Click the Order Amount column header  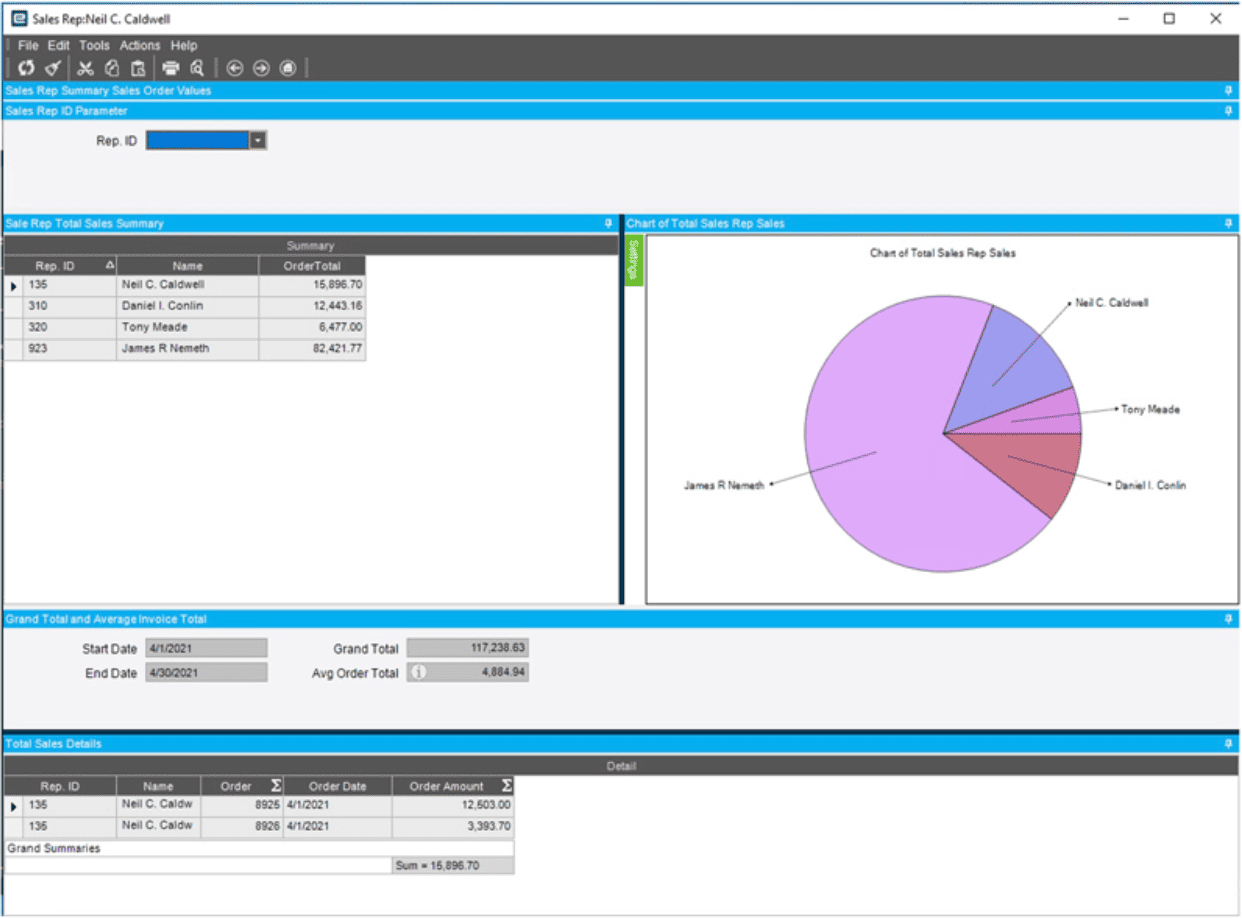coord(454,786)
